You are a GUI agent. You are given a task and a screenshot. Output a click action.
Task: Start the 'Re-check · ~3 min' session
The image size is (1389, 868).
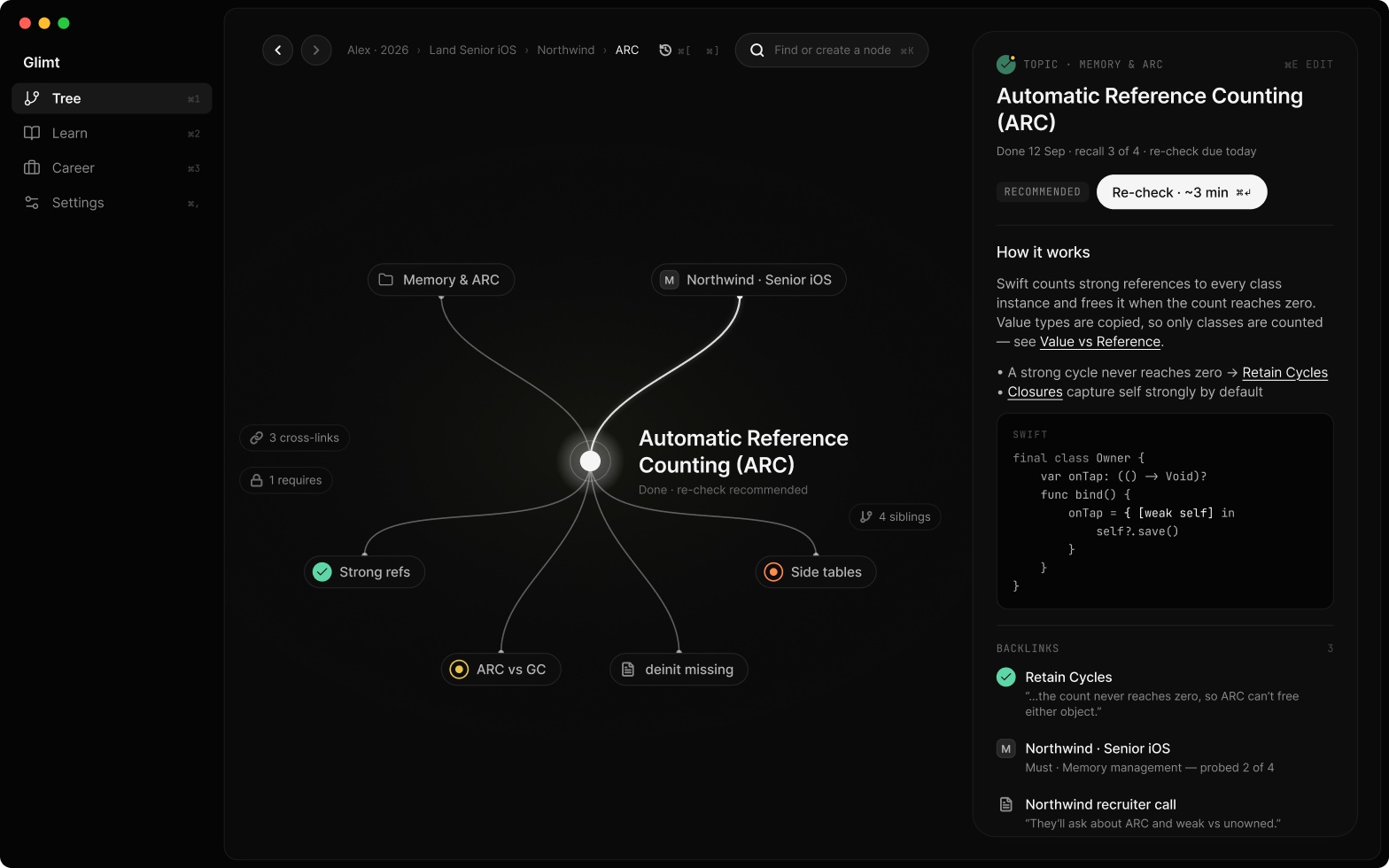[x=1182, y=192]
